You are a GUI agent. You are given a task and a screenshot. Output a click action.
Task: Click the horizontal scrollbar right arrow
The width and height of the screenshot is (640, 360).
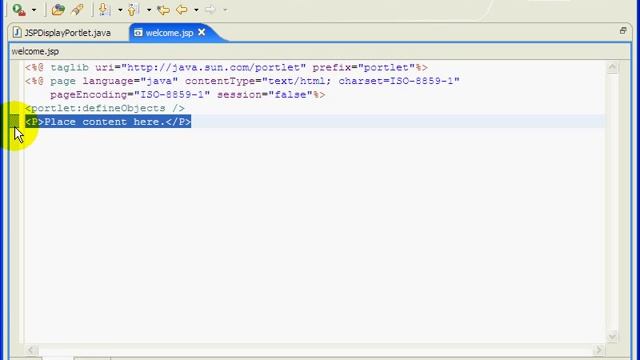[x=598, y=350]
